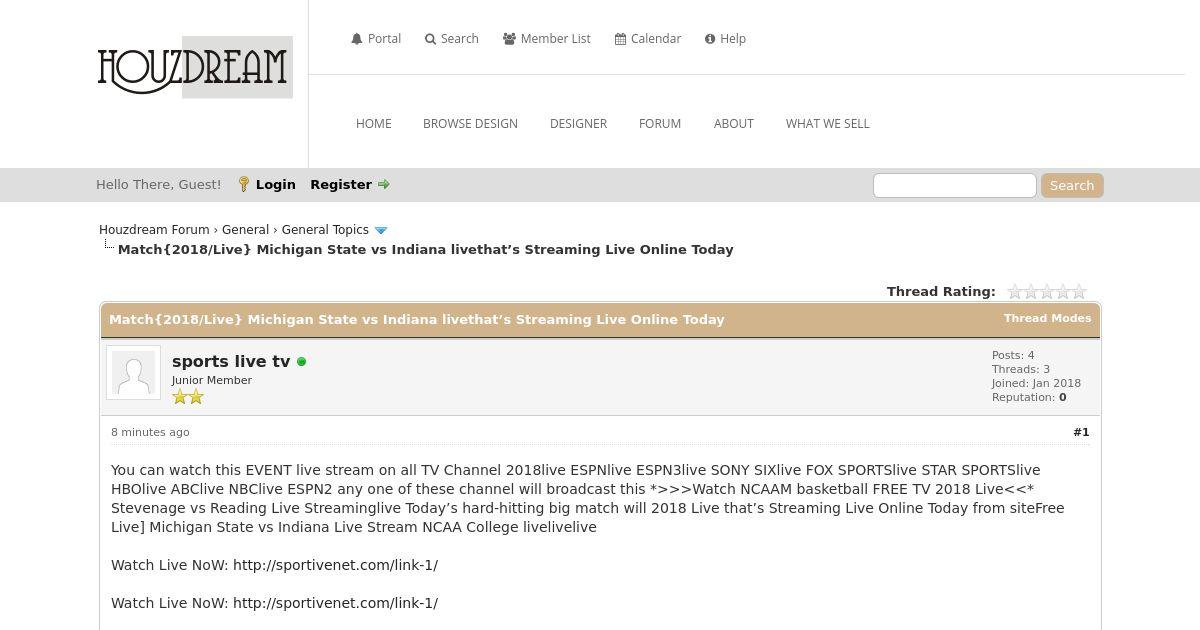This screenshot has height=630, width=1200.
Task: Open the General breadcrumb link
Action: [245, 230]
